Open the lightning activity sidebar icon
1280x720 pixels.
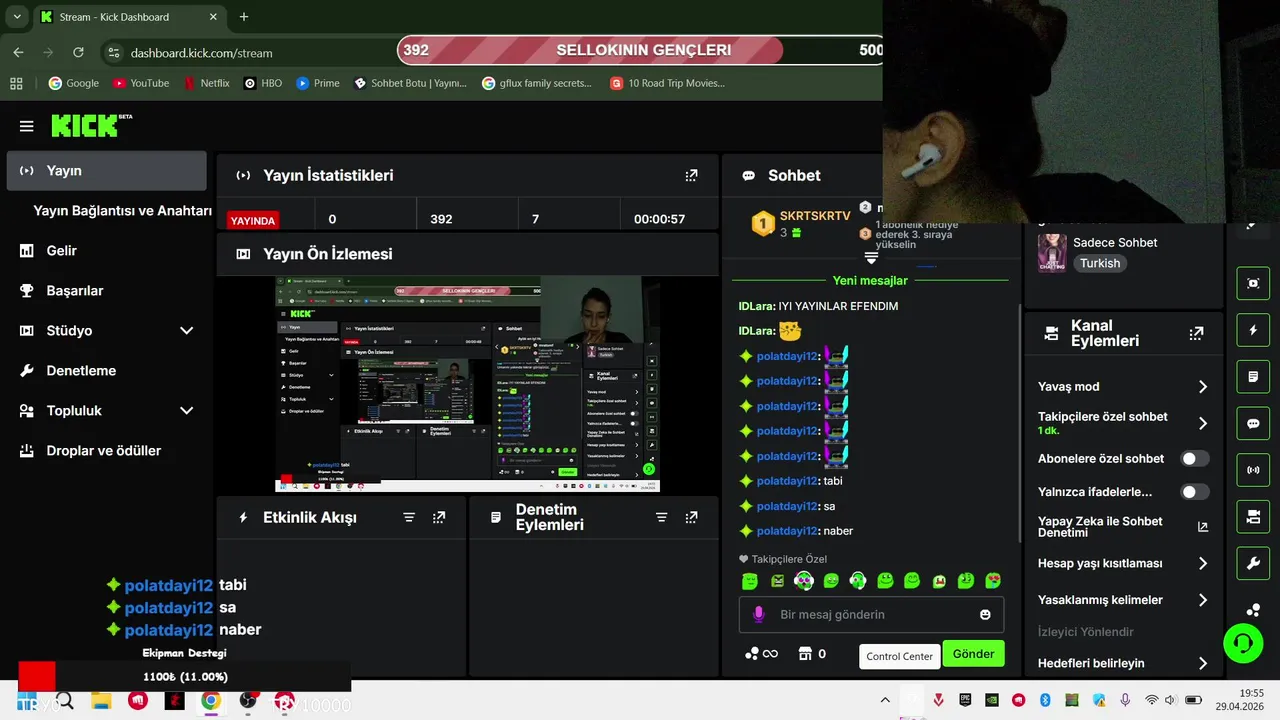[x=1253, y=330]
